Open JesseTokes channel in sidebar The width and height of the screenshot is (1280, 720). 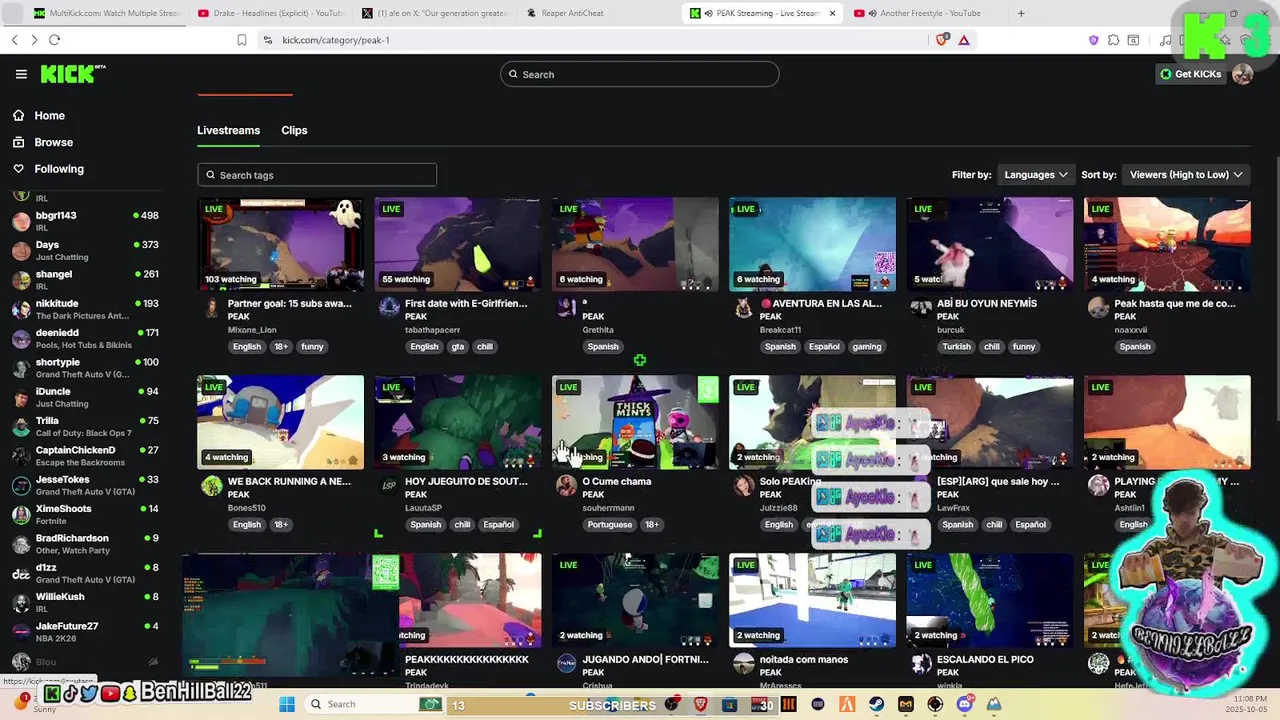click(85, 485)
